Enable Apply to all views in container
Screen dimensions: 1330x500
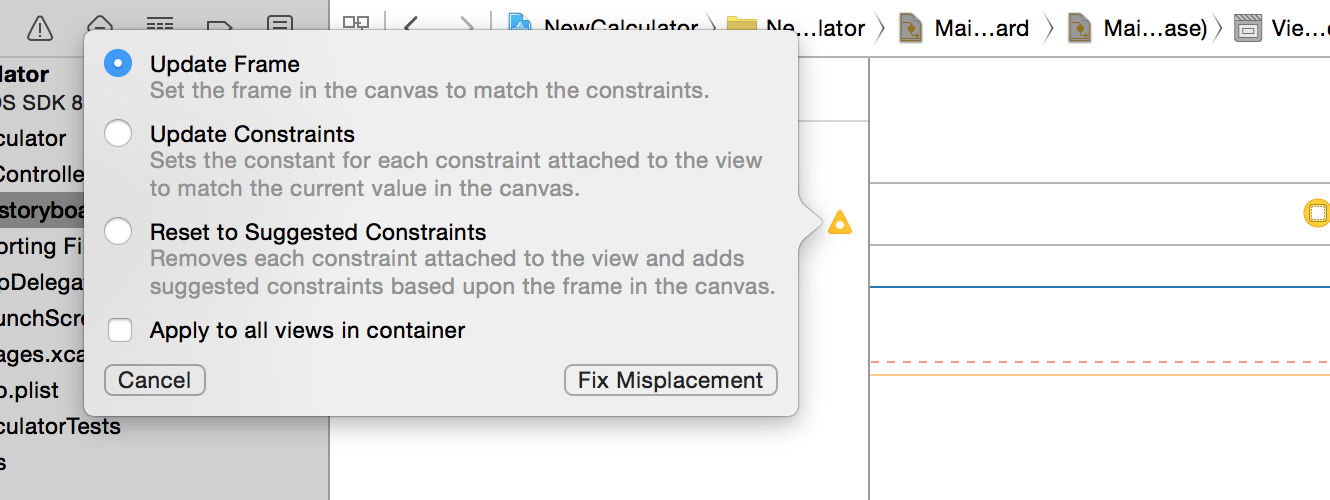coord(120,330)
